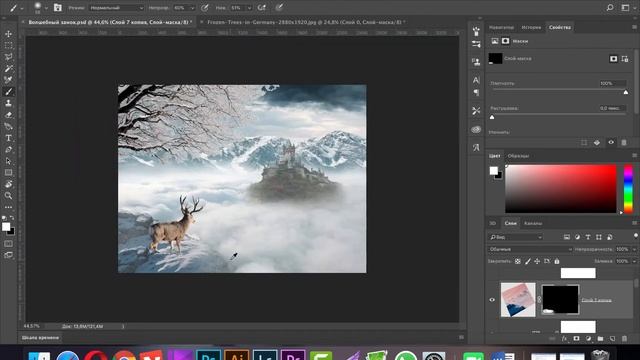The image size is (640, 360).
Task: Click the search icon in top bar
Action: [x=610, y=7]
